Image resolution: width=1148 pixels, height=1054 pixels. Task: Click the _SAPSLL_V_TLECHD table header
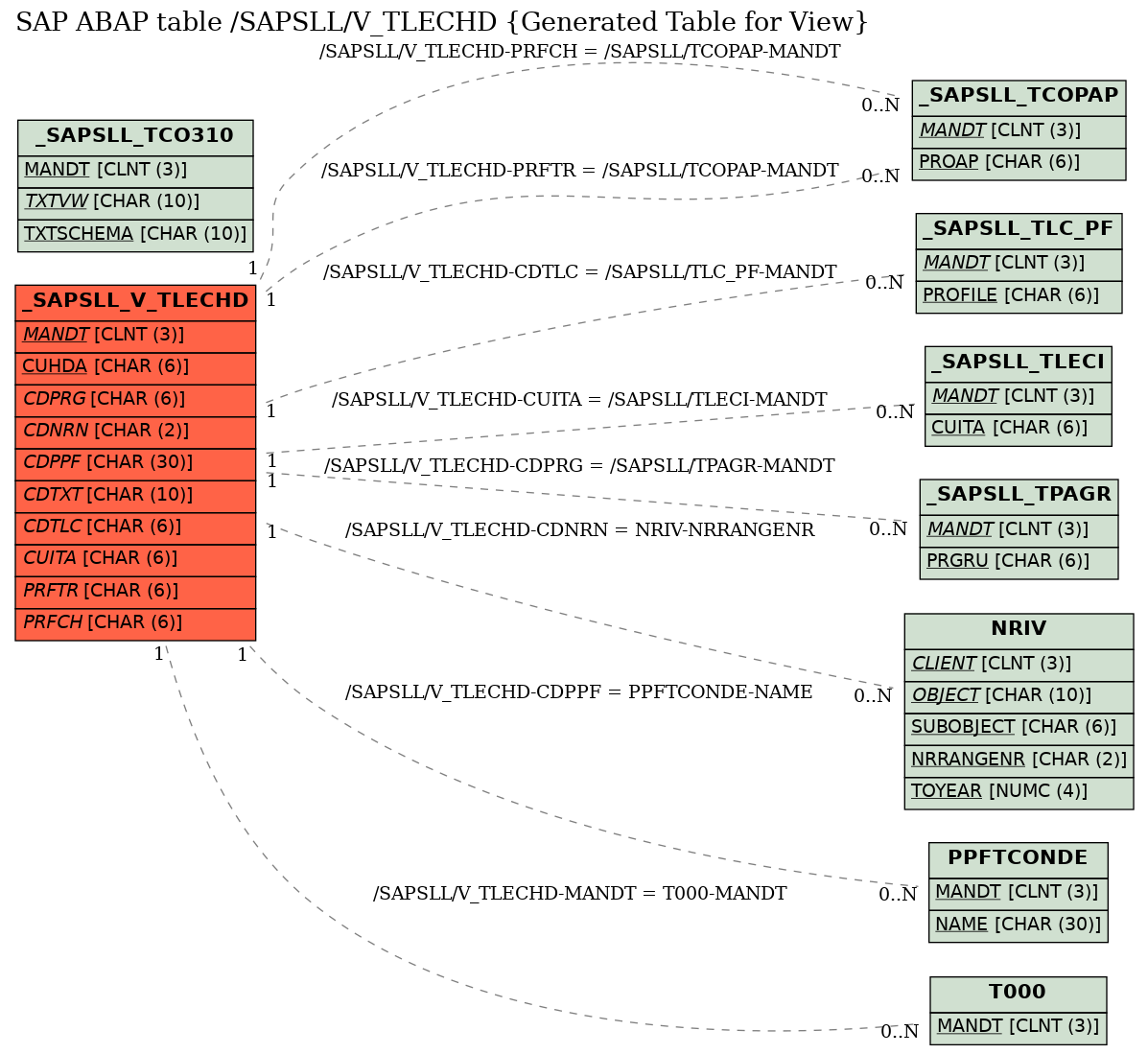click(x=135, y=302)
